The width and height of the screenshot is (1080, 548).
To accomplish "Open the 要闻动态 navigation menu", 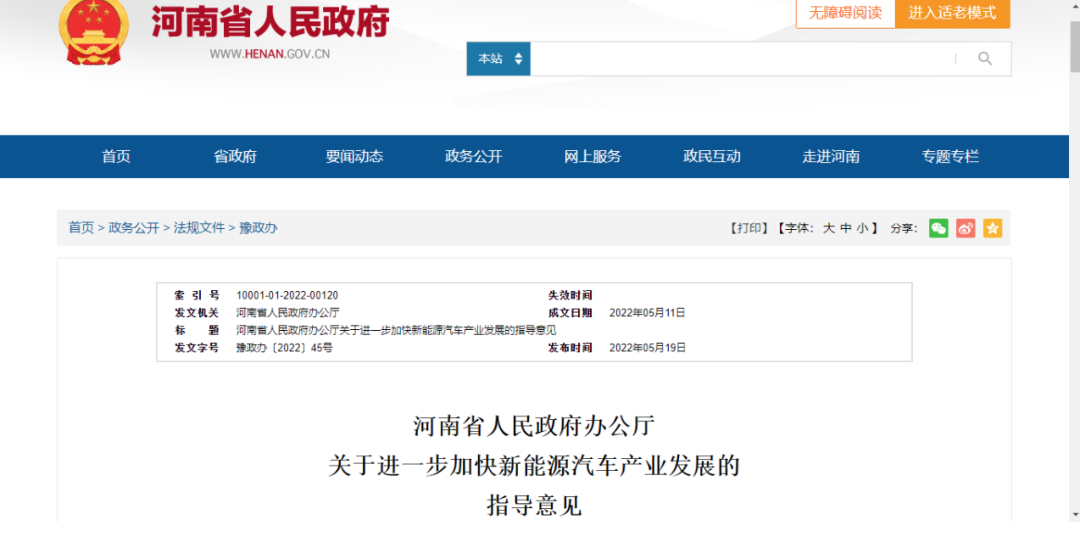I will click(354, 156).
